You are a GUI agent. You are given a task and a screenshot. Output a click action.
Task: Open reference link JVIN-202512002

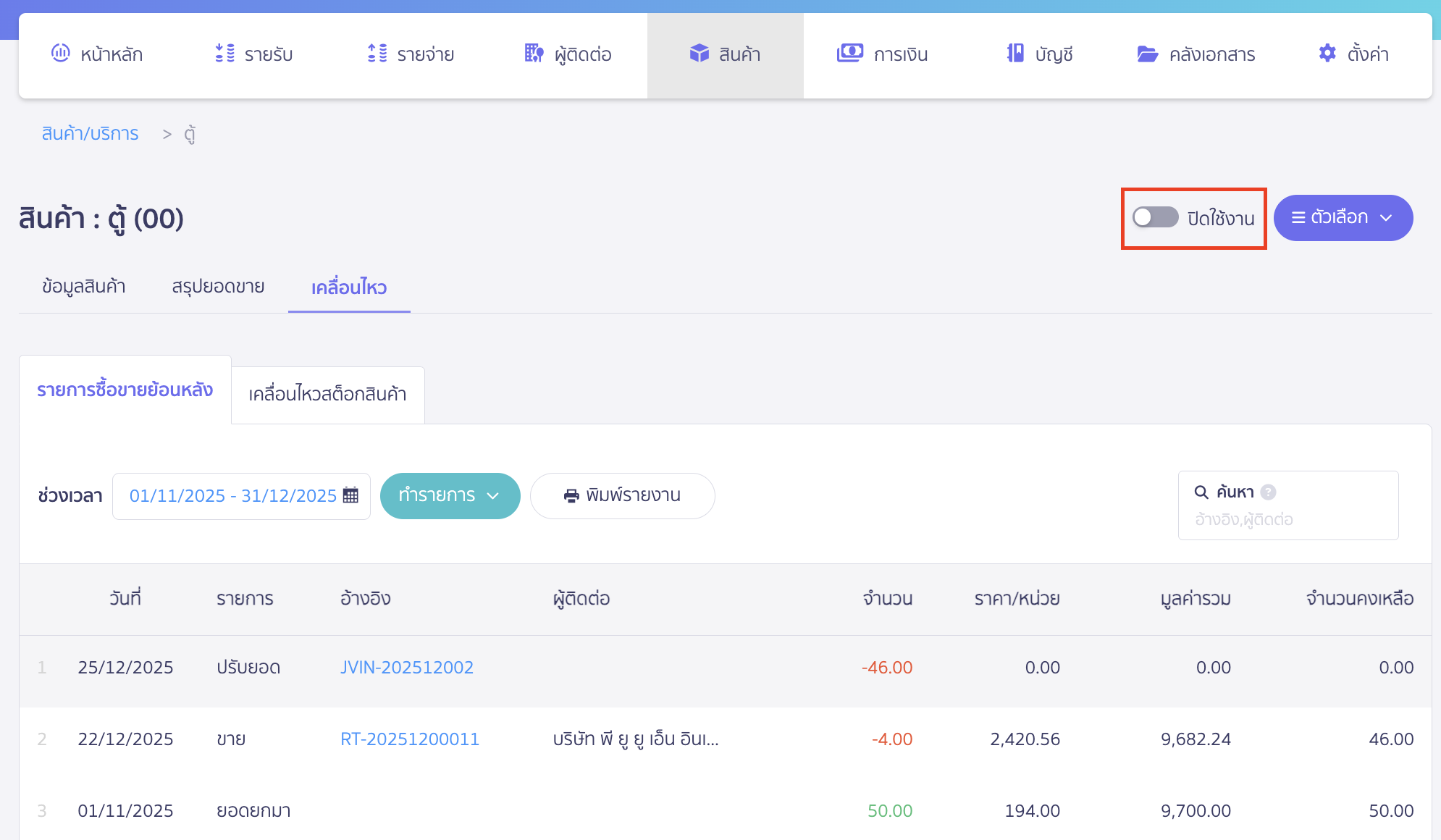click(407, 668)
